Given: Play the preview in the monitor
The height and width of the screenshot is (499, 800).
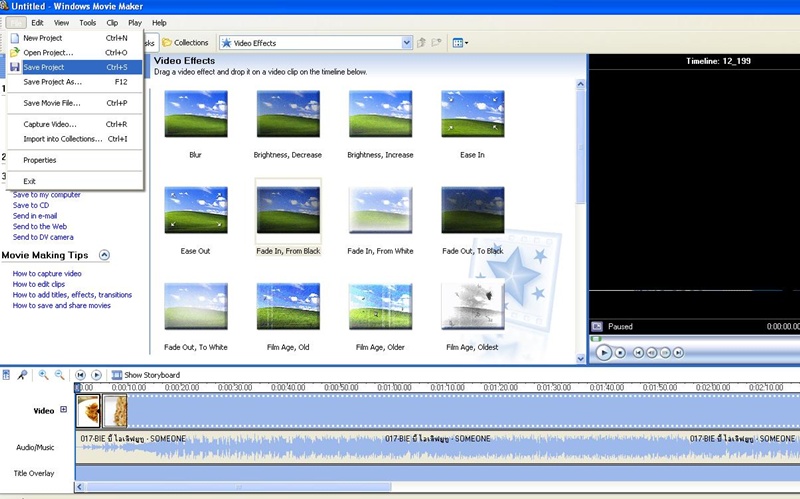Looking at the screenshot, I should [604, 353].
